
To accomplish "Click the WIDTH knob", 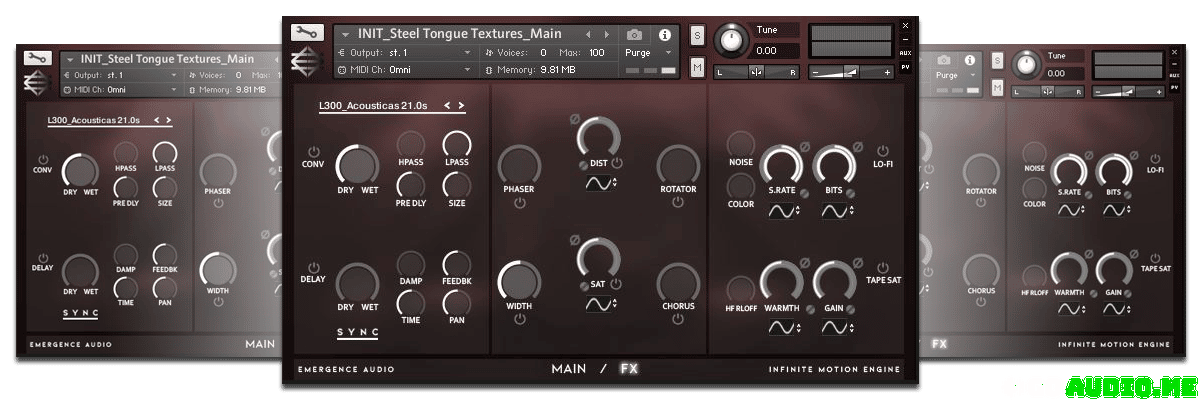I will [518, 280].
